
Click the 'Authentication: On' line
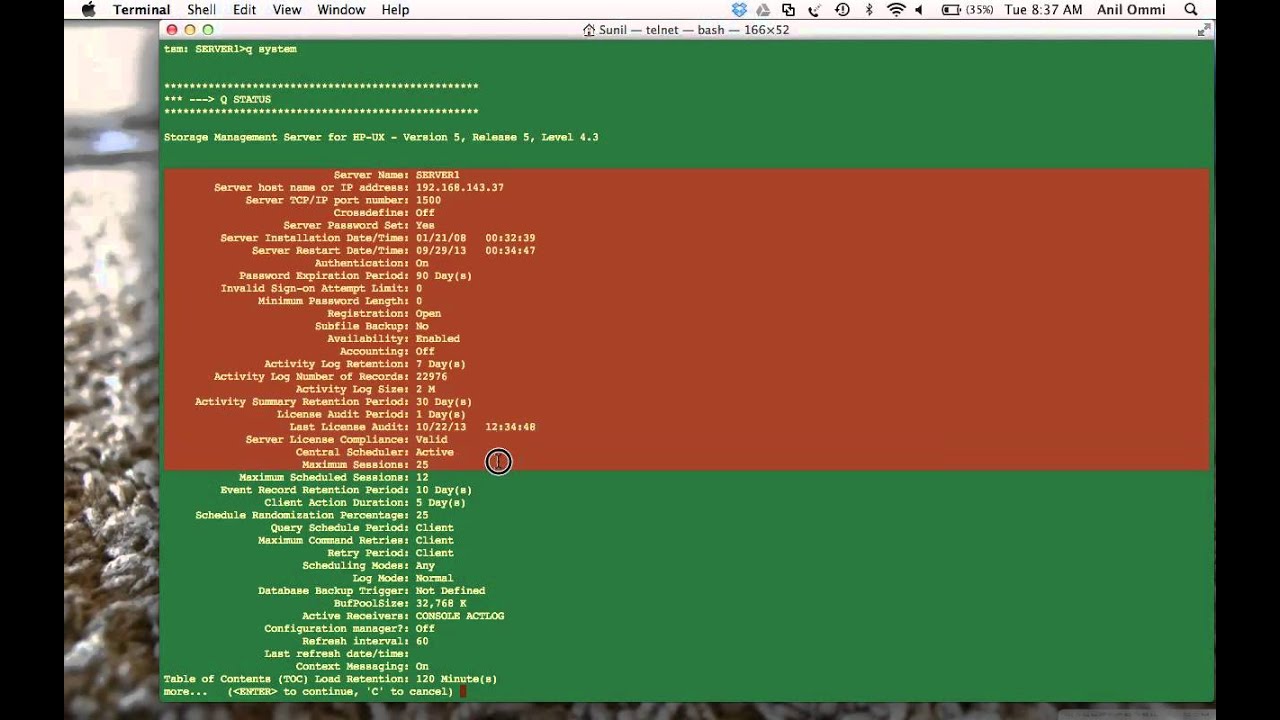[x=371, y=263]
